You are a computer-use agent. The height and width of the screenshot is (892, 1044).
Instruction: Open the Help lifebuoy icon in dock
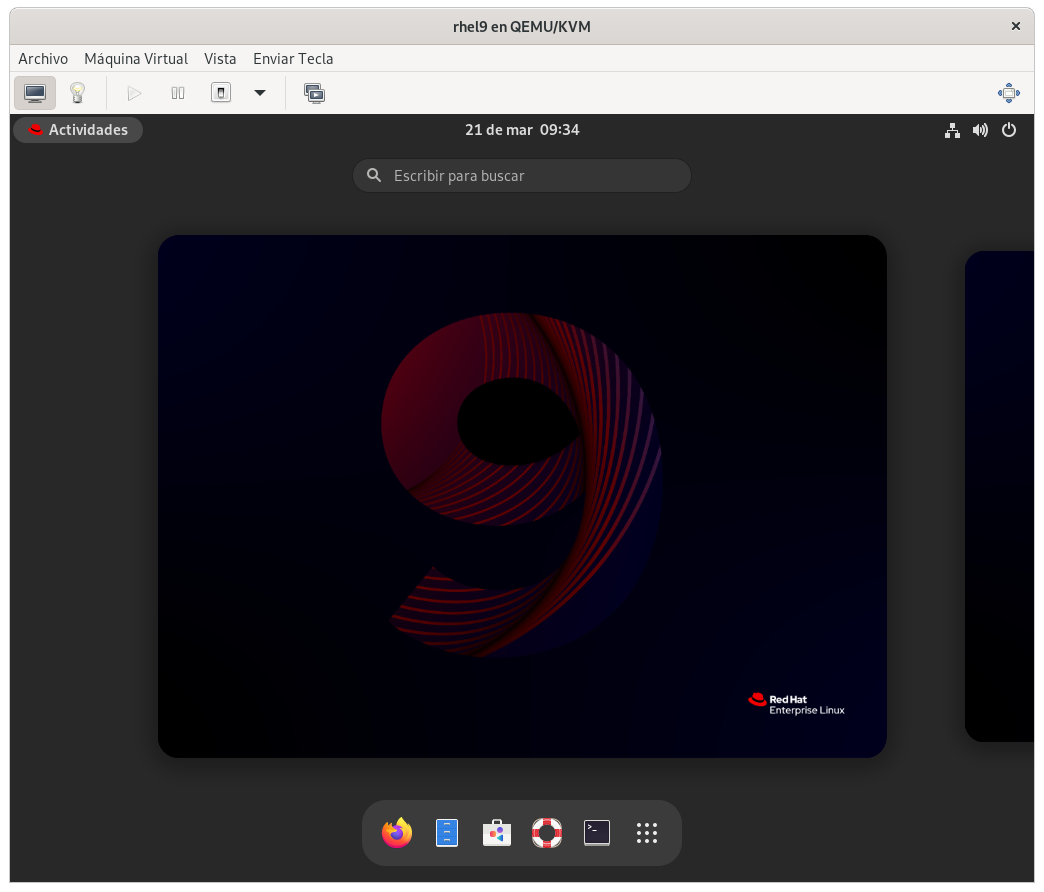[547, 832]
